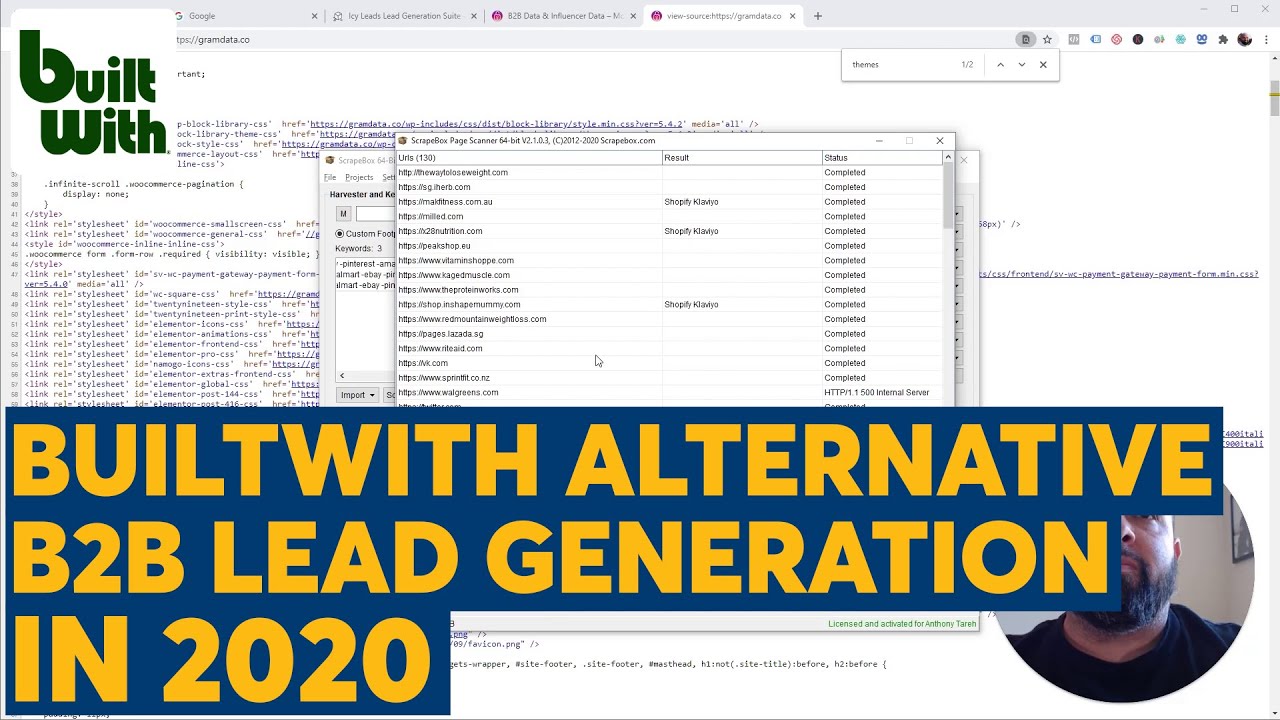The image size is (1280, 720).
Task: Select the https://makfitness.com.au row
Action: tap(669, 202)
